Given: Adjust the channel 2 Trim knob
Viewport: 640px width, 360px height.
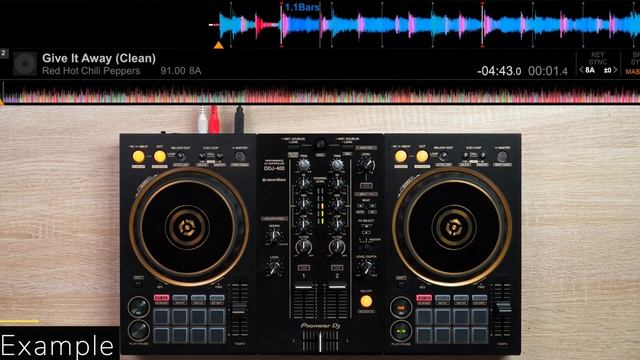Looking at the screenshot, I should [337, 164].
